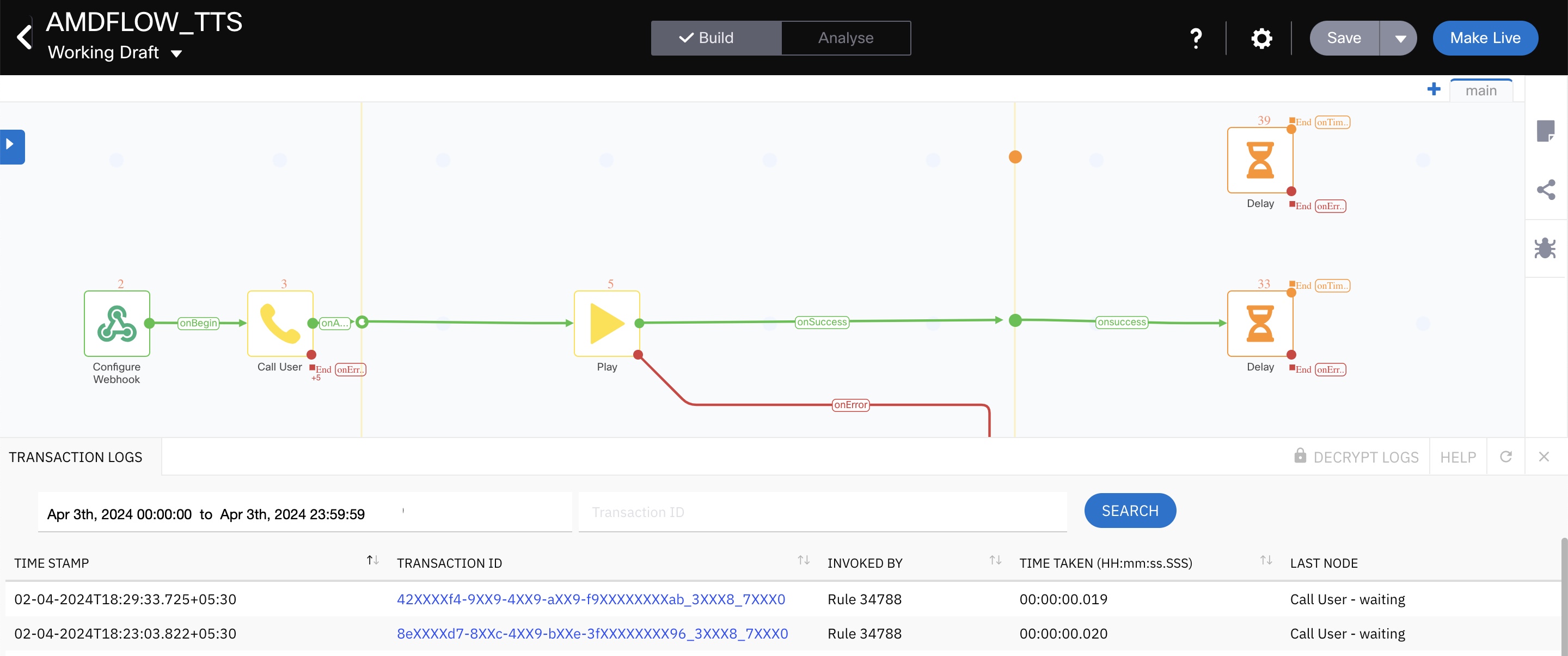Focus the Transaction ID search field
This screenshot has height=656, width=1568.
pos(822,512)
